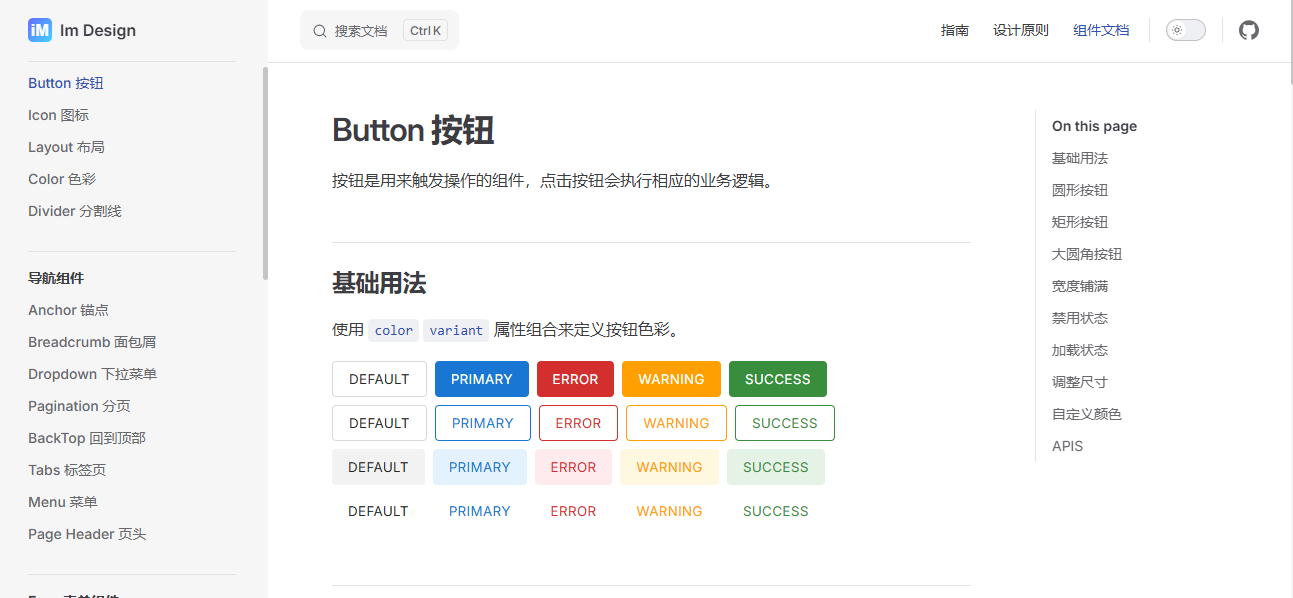Click the sidebar vertical scrollbar
The image size is (1293, 598).
pyautogui.click(x=265, y=173)
